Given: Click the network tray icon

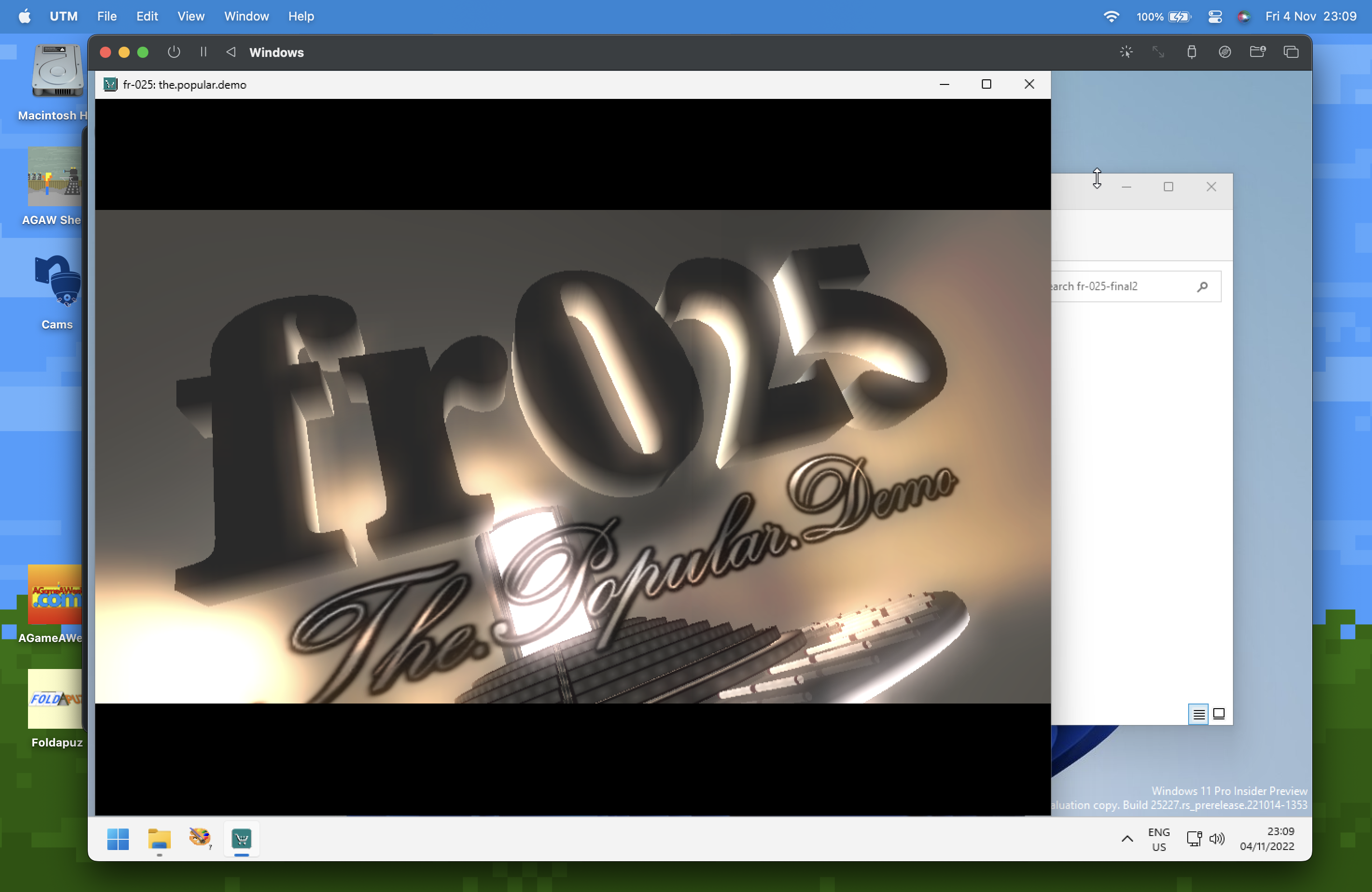Looking at the screenshot, I should coord(1194,839).
